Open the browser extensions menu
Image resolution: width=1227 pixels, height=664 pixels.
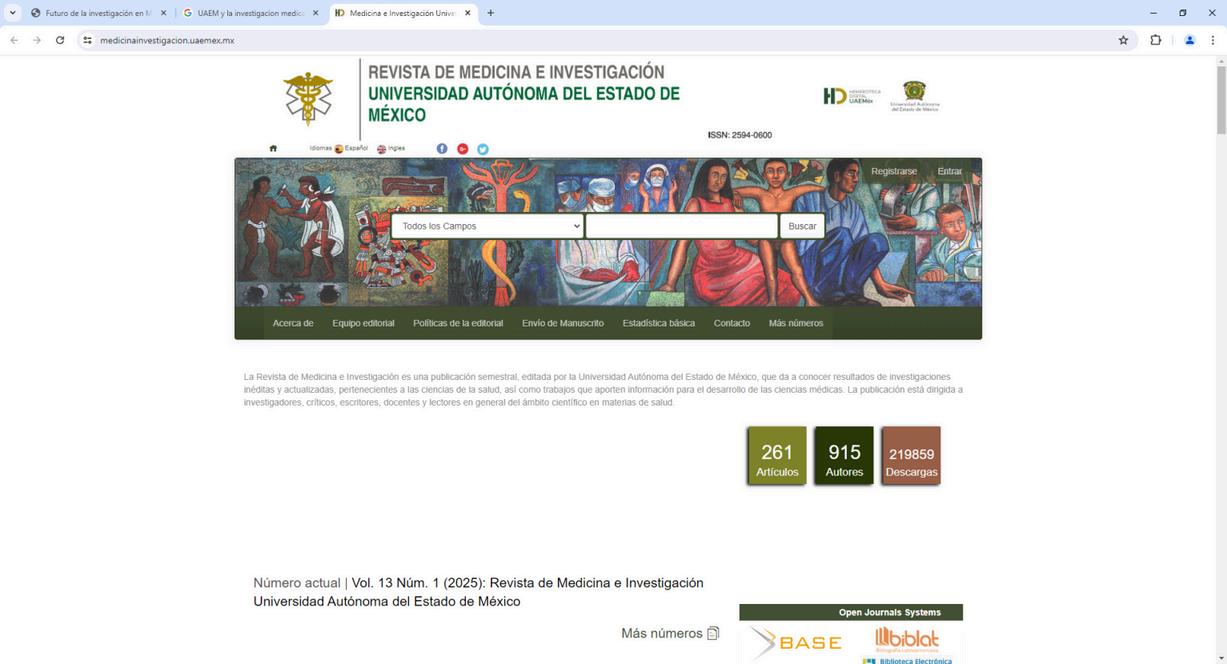tap(1156, 40)
